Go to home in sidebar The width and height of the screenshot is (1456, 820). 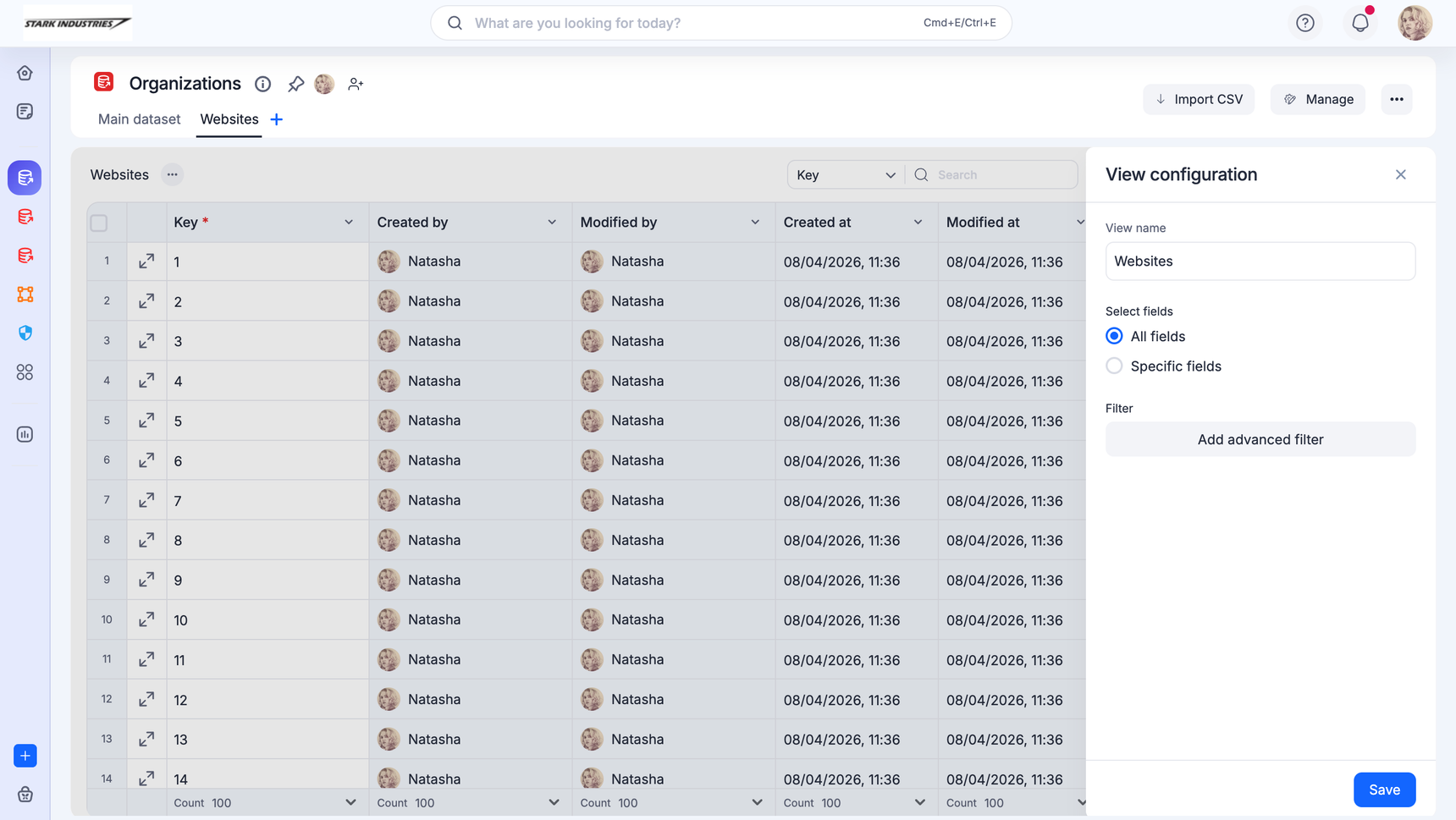(25, 73)
